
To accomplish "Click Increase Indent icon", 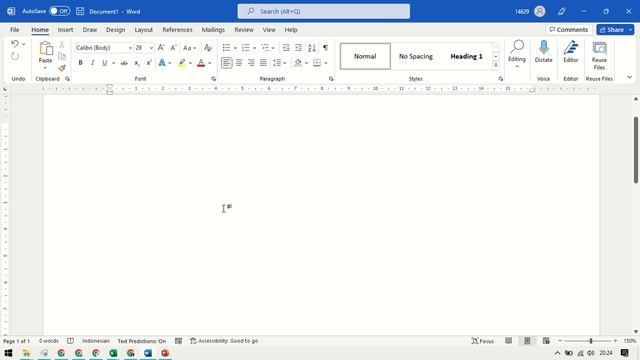I will (x=298, y=48).
